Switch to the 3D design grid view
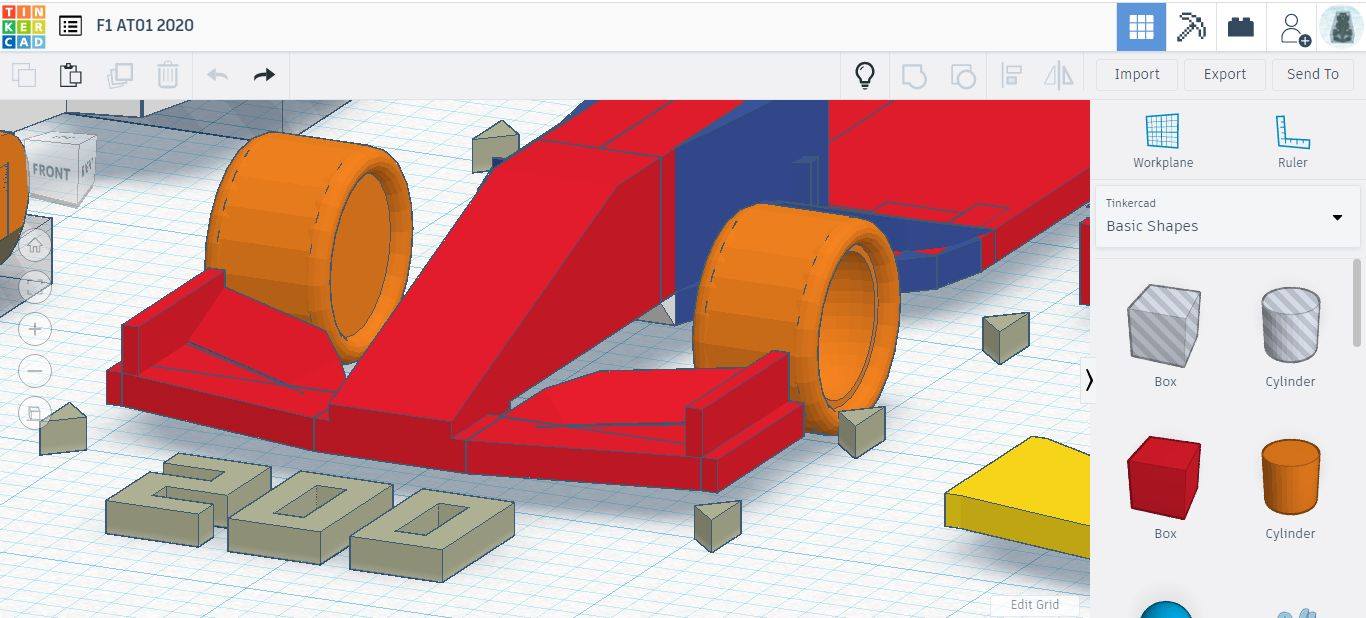The image size is (1366, 618). pos(1141,27)
